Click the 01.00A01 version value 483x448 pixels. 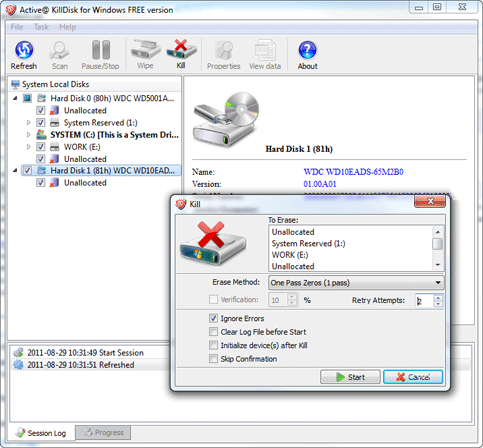click(x=320, y=184)
